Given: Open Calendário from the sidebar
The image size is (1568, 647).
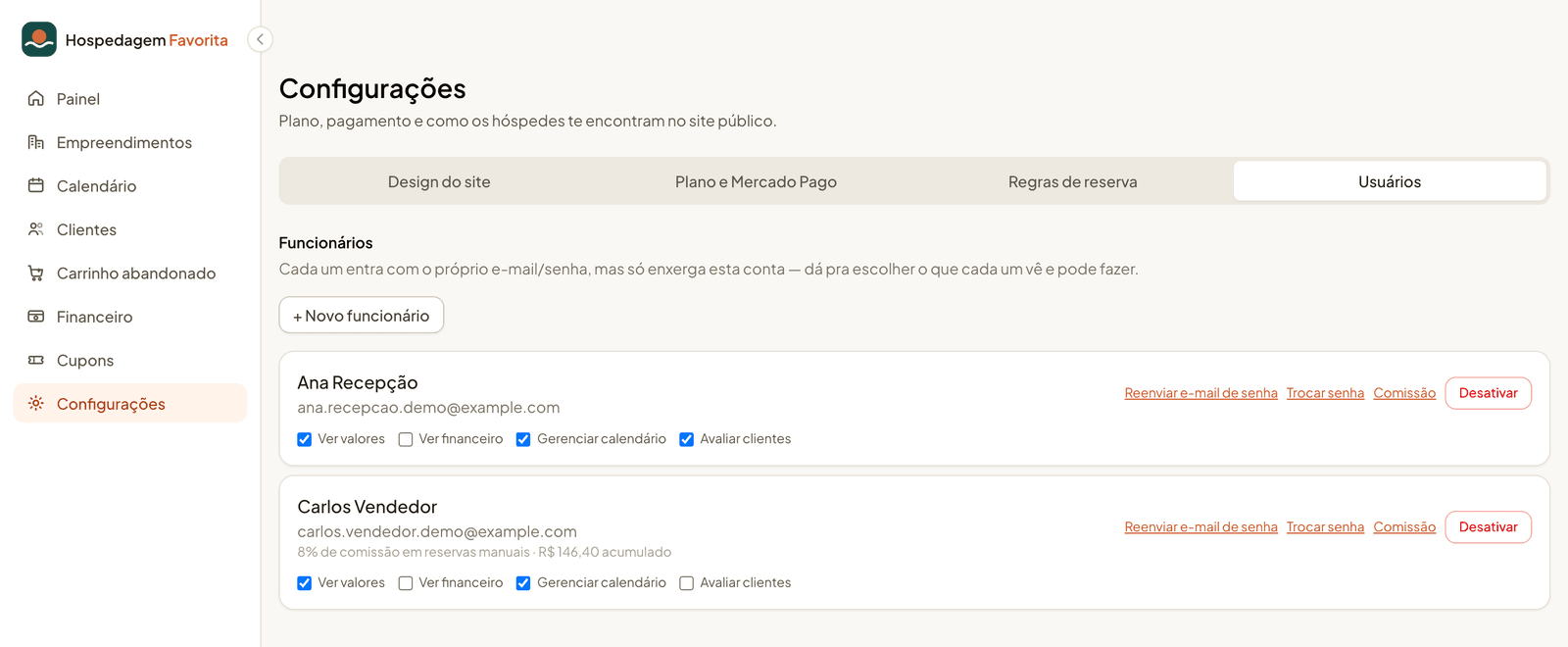Looking at the screenshot, I should click(129, 186).
